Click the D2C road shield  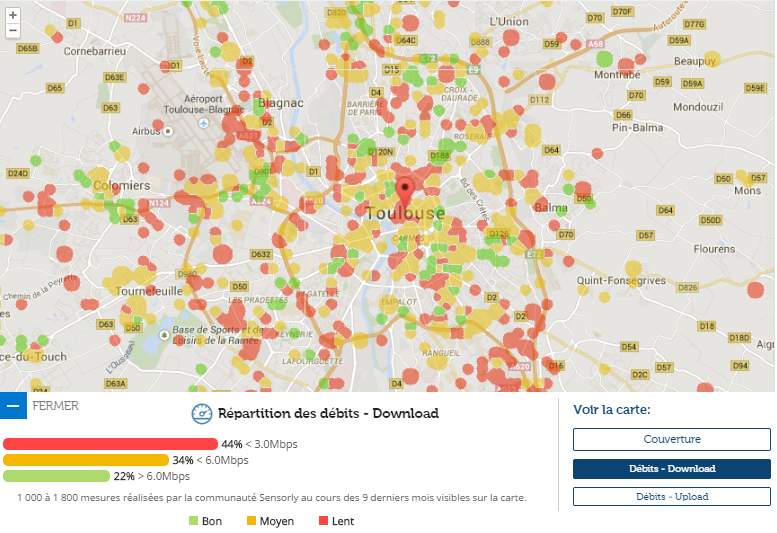640,374
